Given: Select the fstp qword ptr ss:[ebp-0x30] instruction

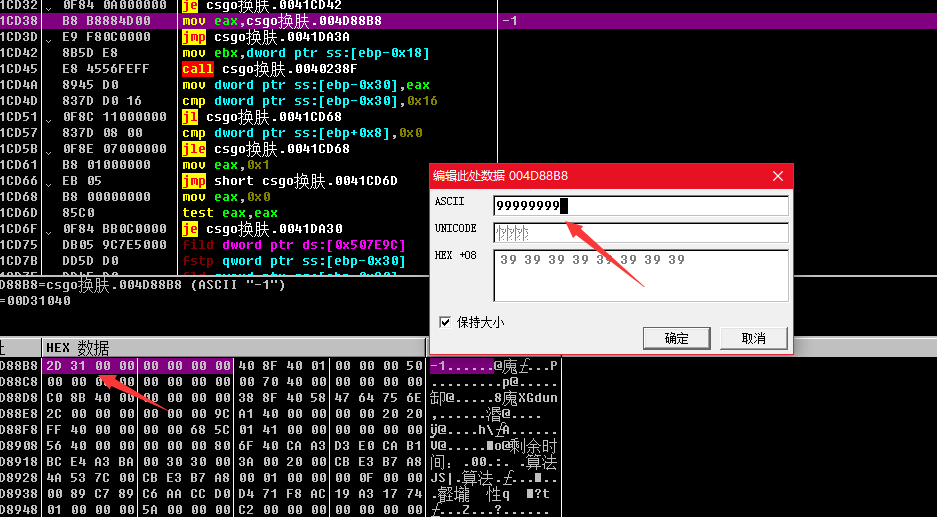Looking at the screenshot, I should (x=294, y=261).
